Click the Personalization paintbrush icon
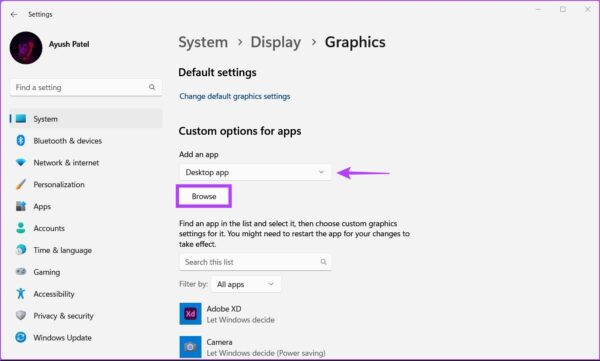This screenshot has width=600, height=361. coord(21,184)
